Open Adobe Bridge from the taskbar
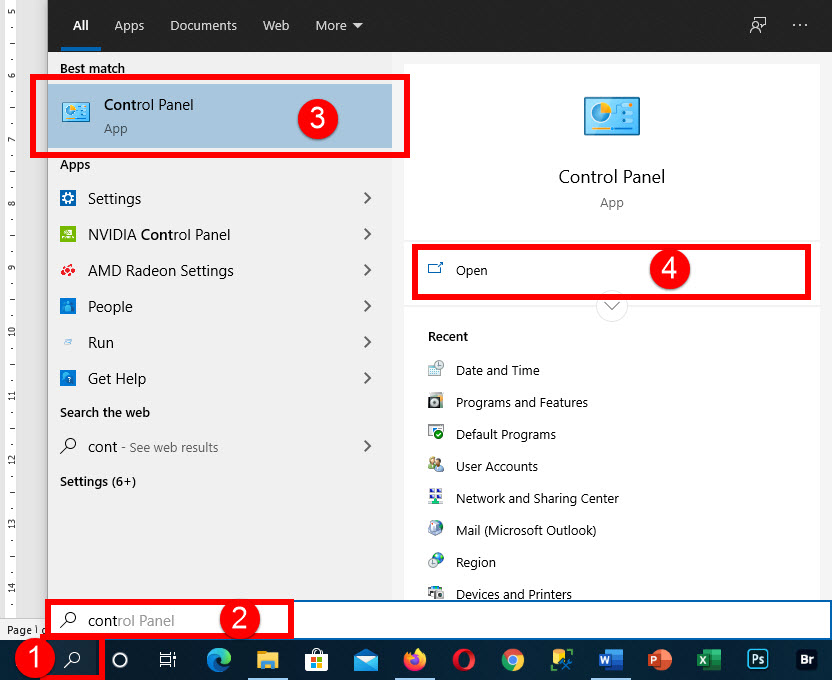 pos(807,660)
